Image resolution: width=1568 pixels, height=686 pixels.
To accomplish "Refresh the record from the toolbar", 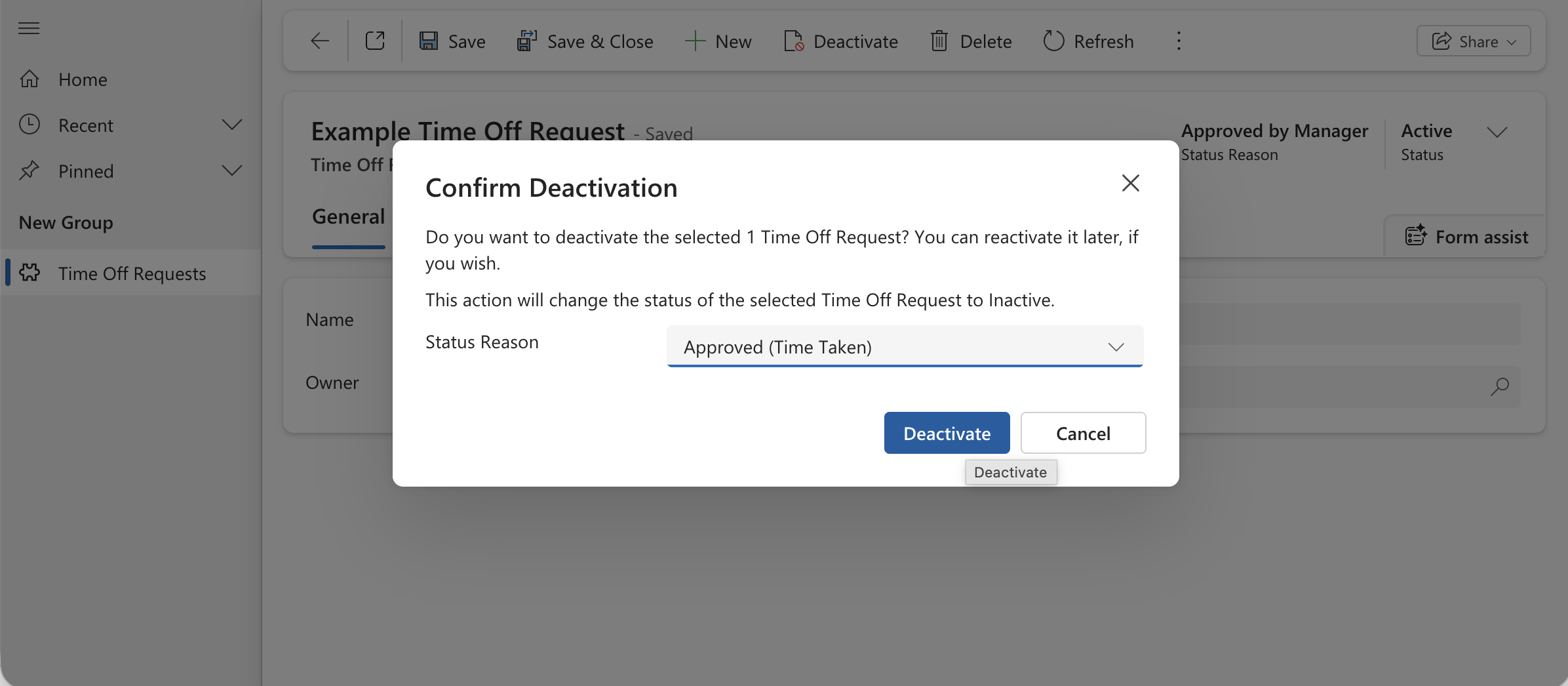I will [1088, 41].
